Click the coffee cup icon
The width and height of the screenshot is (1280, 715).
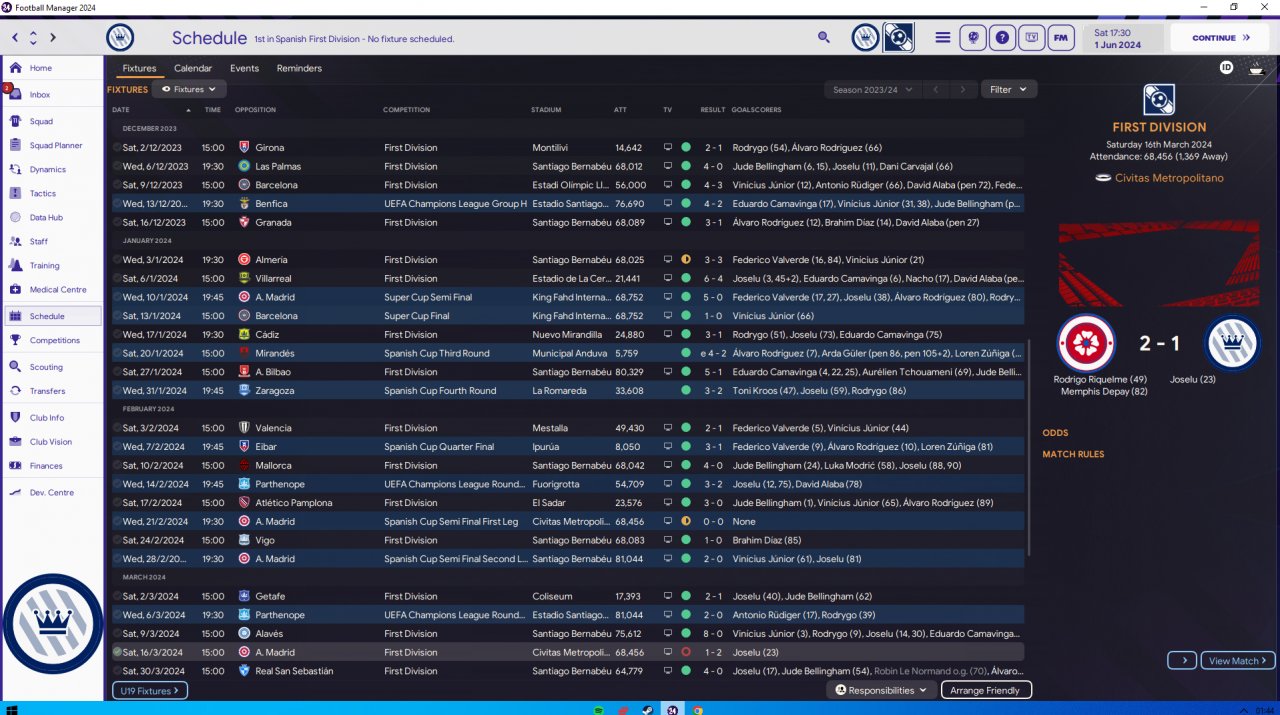tap(1256, 68)
